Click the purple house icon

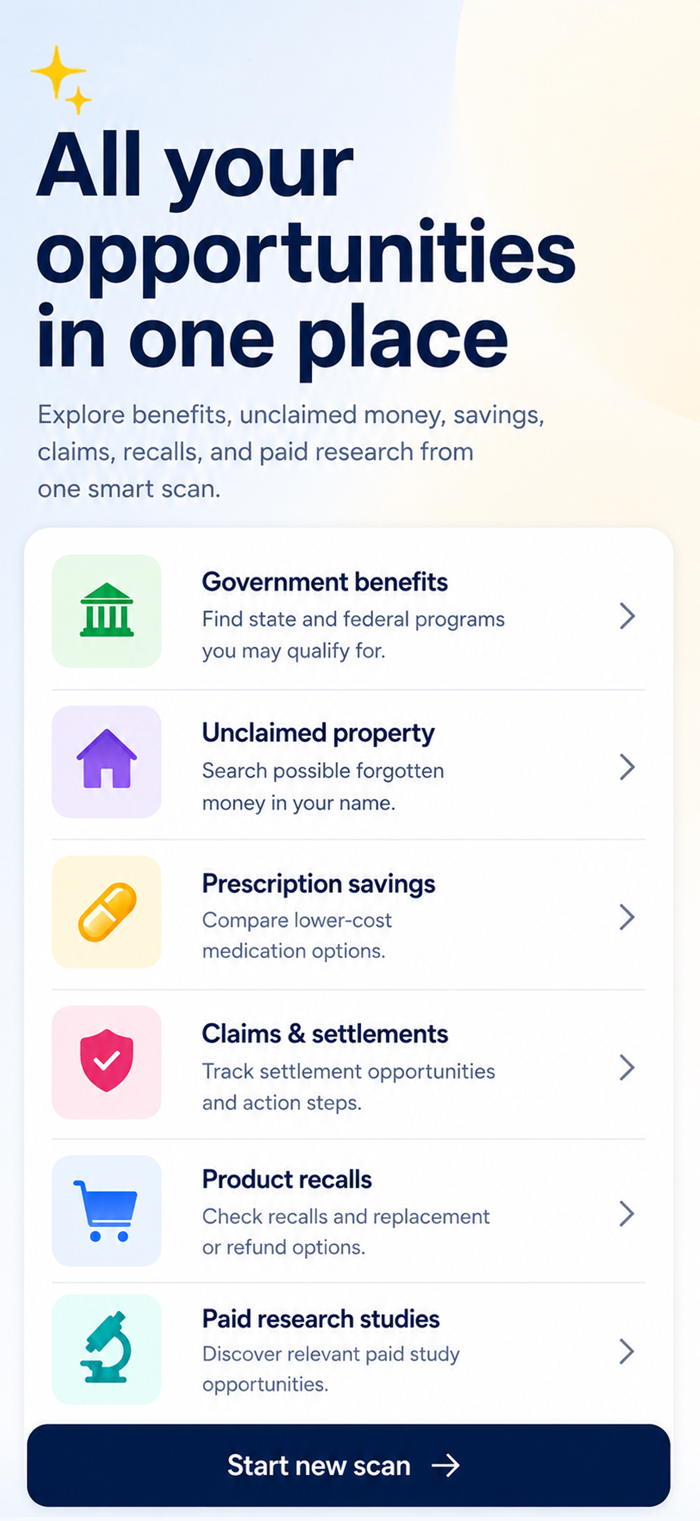106,759
